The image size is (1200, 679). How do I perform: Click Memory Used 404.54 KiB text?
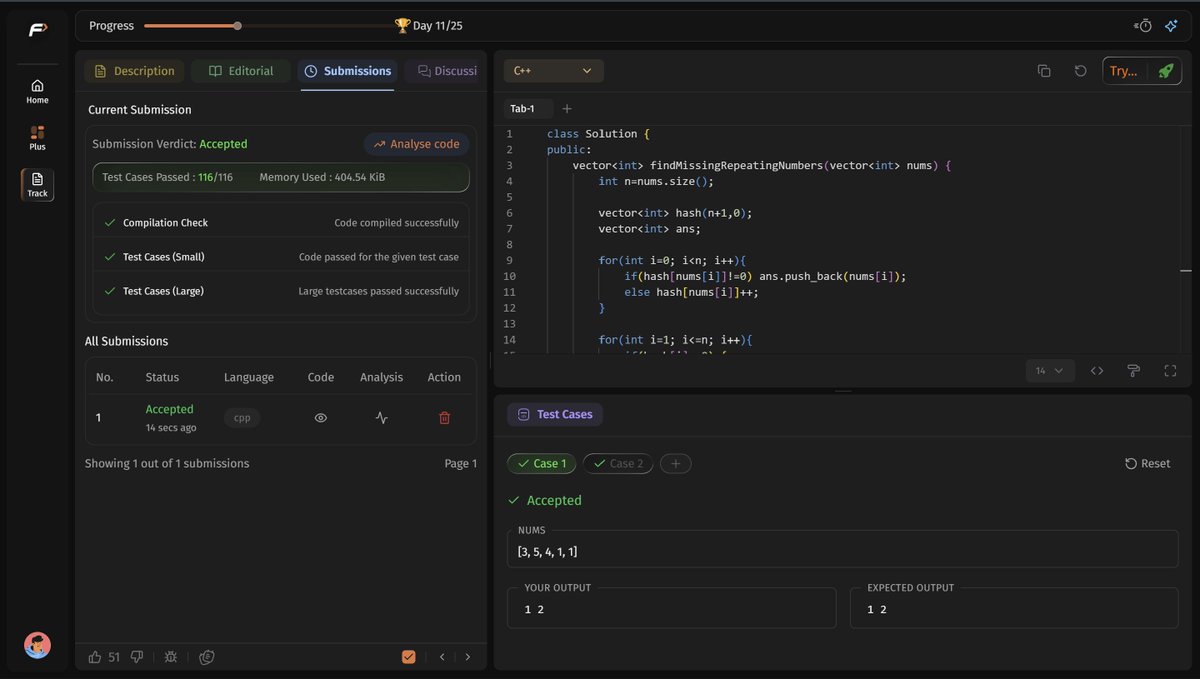point(322,177)
